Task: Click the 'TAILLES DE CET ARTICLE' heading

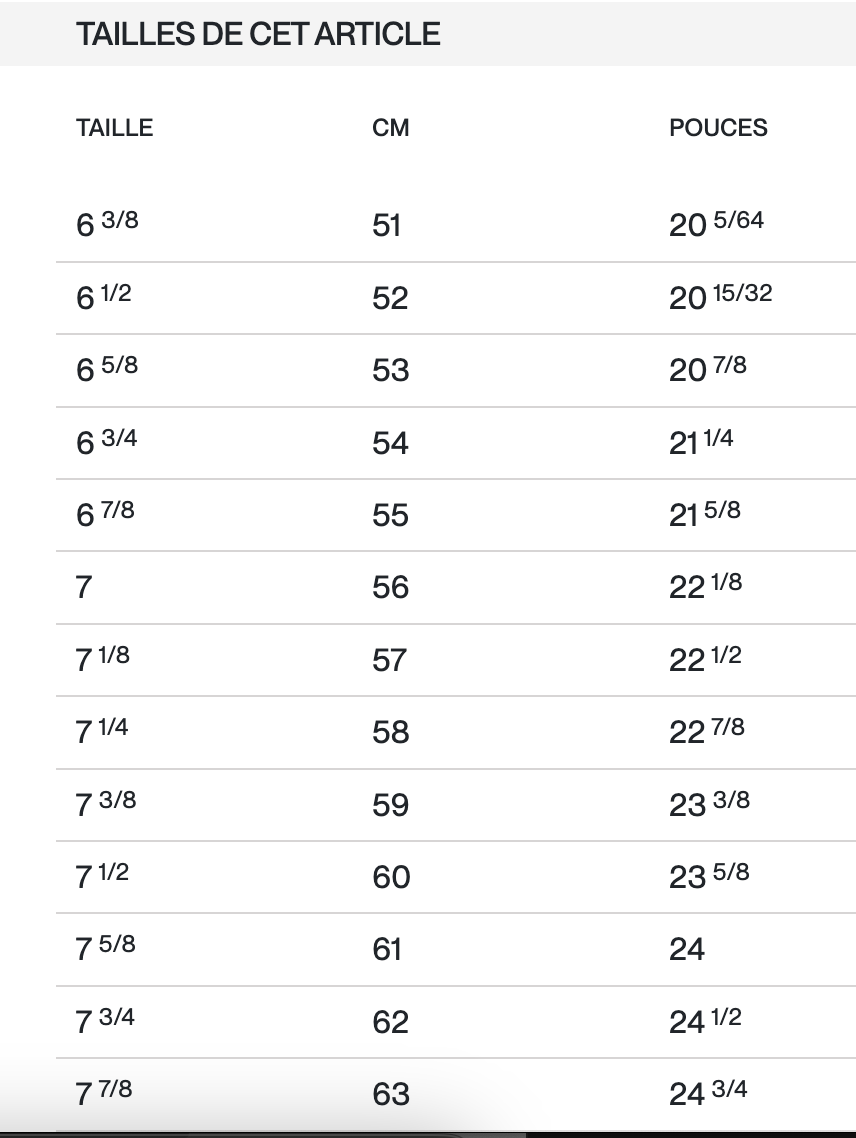Action: click(x=258, y=34)
